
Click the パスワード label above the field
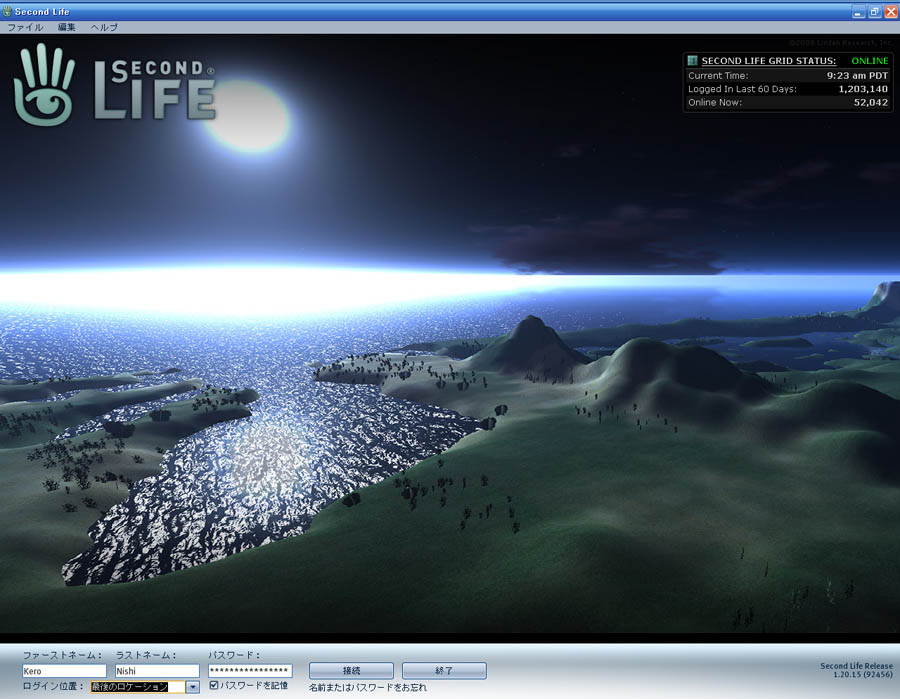pos(234,655)
